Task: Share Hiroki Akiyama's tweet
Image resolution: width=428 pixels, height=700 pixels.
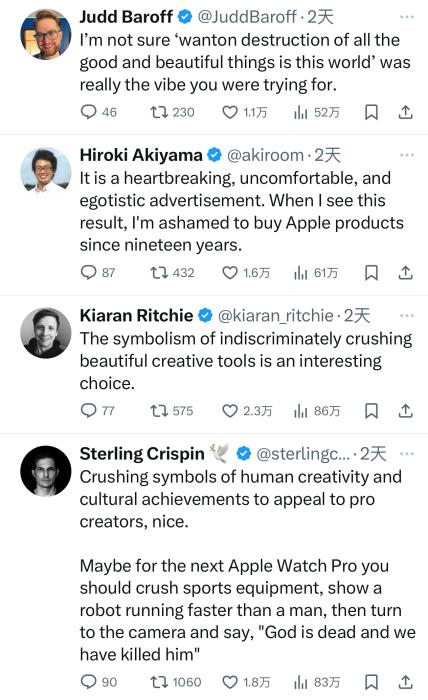Action: (405, 272)
